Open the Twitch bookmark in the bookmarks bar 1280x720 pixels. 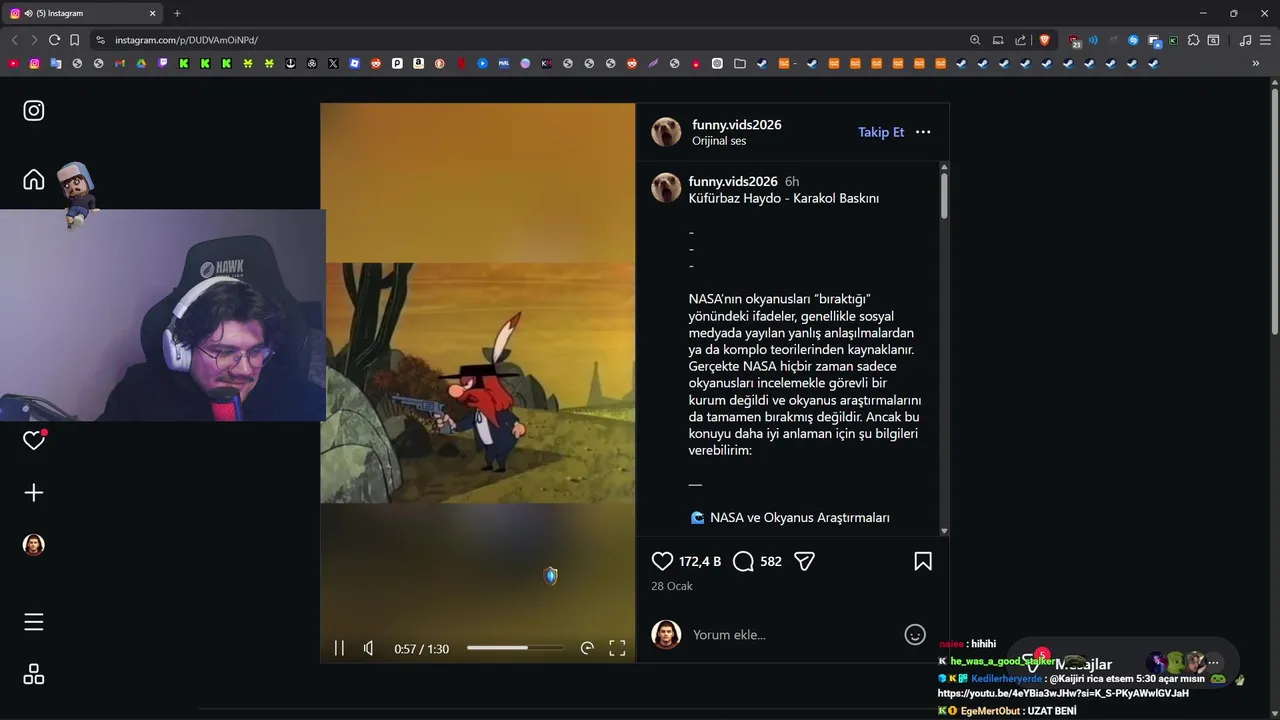pyautogui.click(x=162, y=63)
